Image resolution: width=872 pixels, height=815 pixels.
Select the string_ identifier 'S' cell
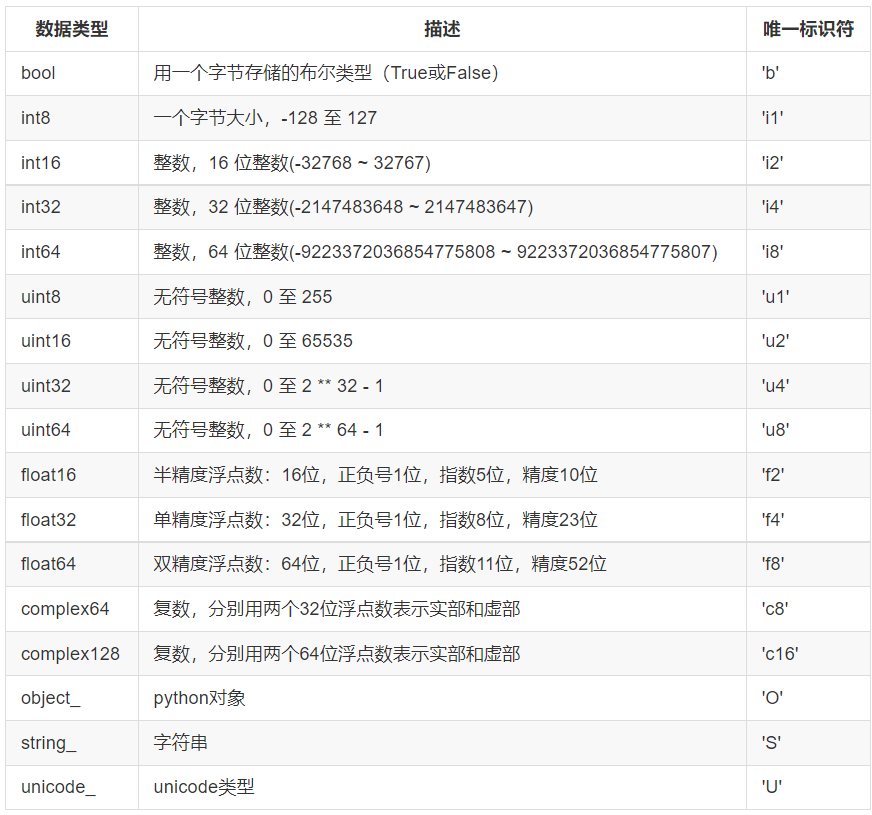coord(764,742)
